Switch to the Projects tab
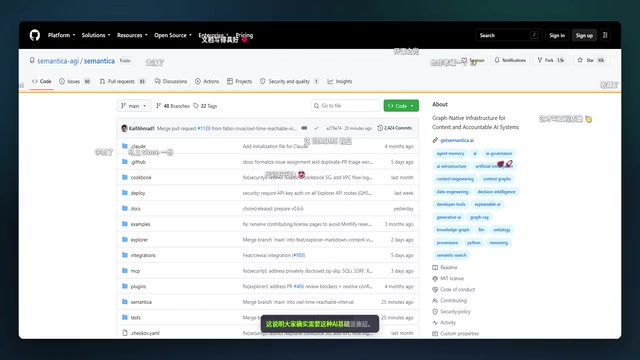The image size is (640, 360). pyautogui.click(x=240, y=81)
